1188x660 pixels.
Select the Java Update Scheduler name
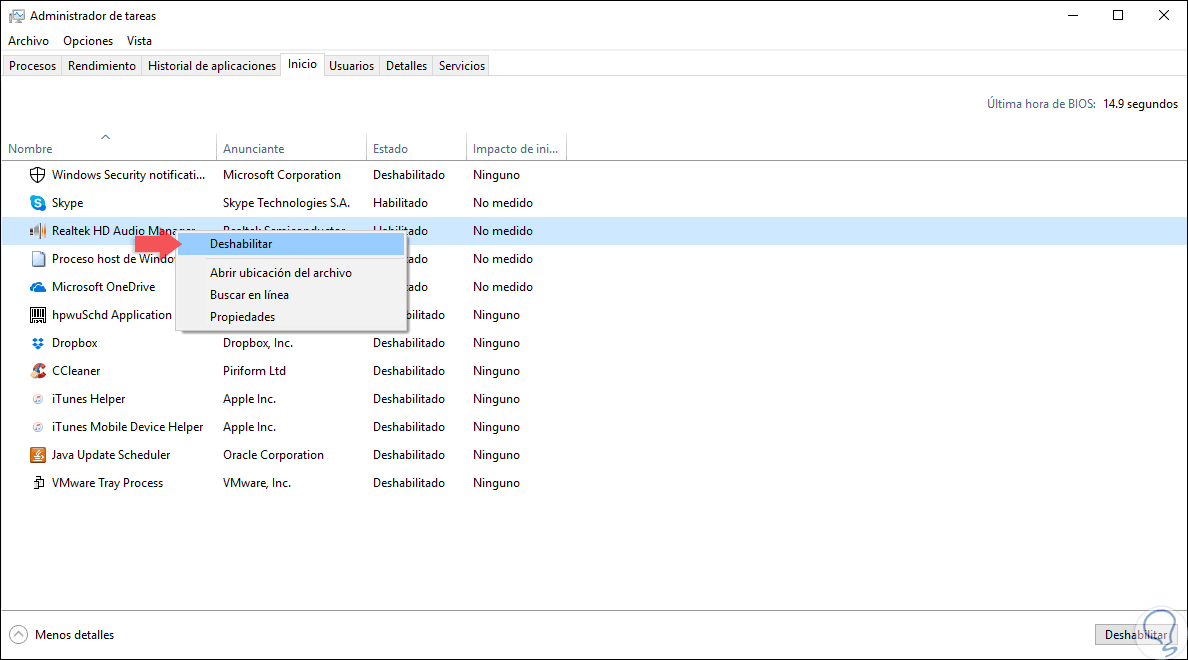111,455
